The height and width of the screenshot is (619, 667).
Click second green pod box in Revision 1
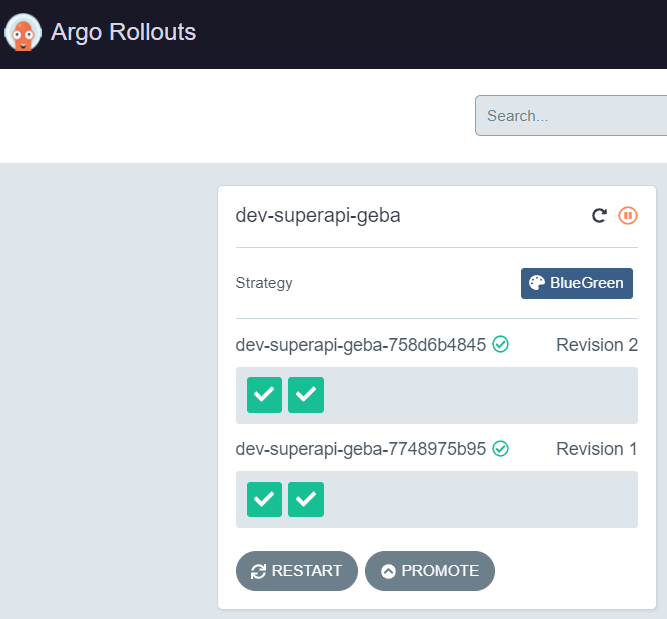pyautogui.click(x=306, y=499)
